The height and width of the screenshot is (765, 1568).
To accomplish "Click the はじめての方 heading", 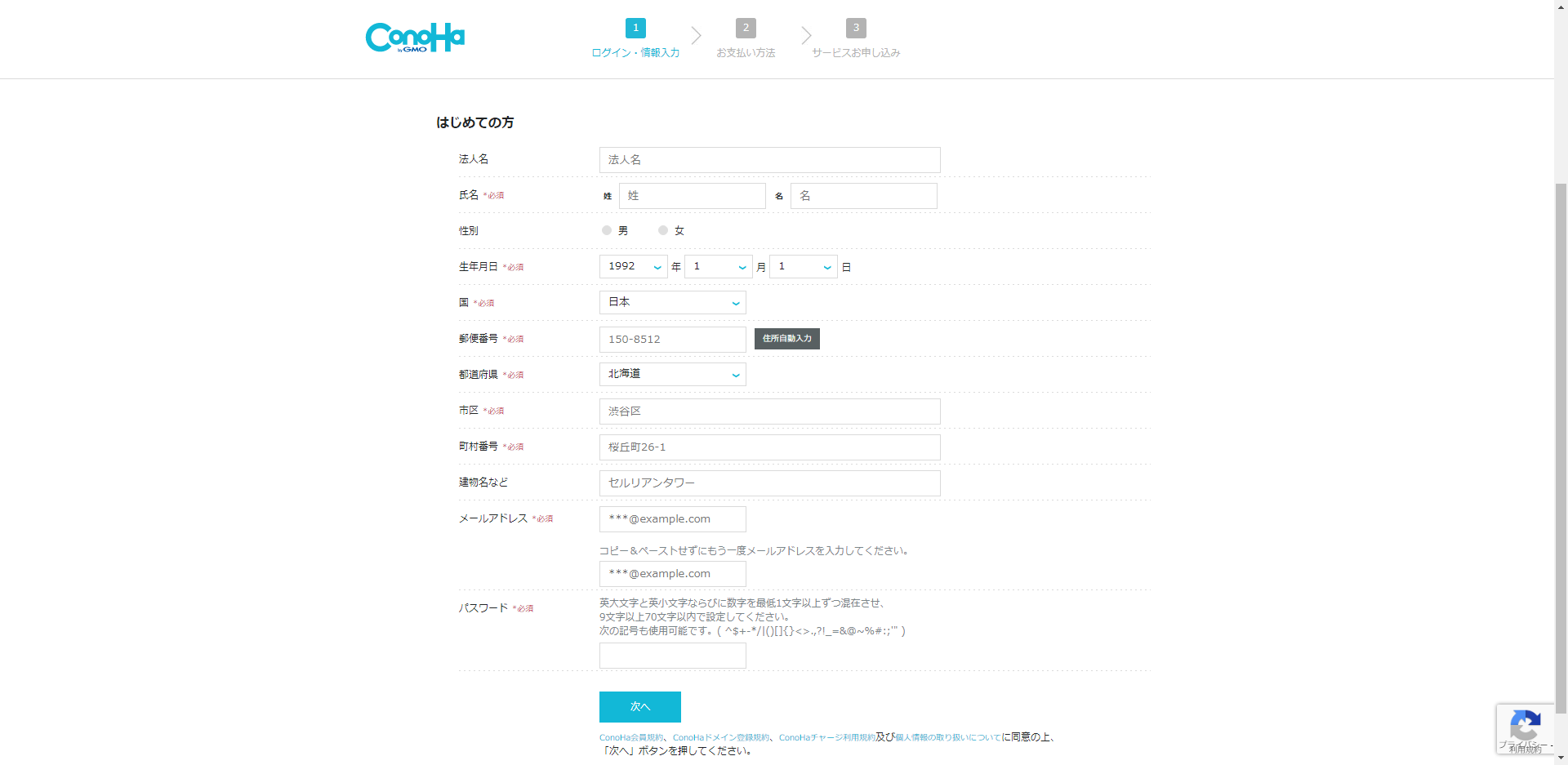I will point(475,122).
